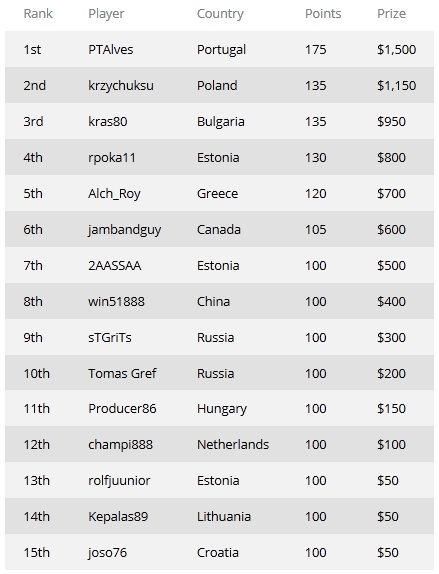This screenshot has height=574, width=439.
Task: Click win51888 player name
Action: pos(116,301)
